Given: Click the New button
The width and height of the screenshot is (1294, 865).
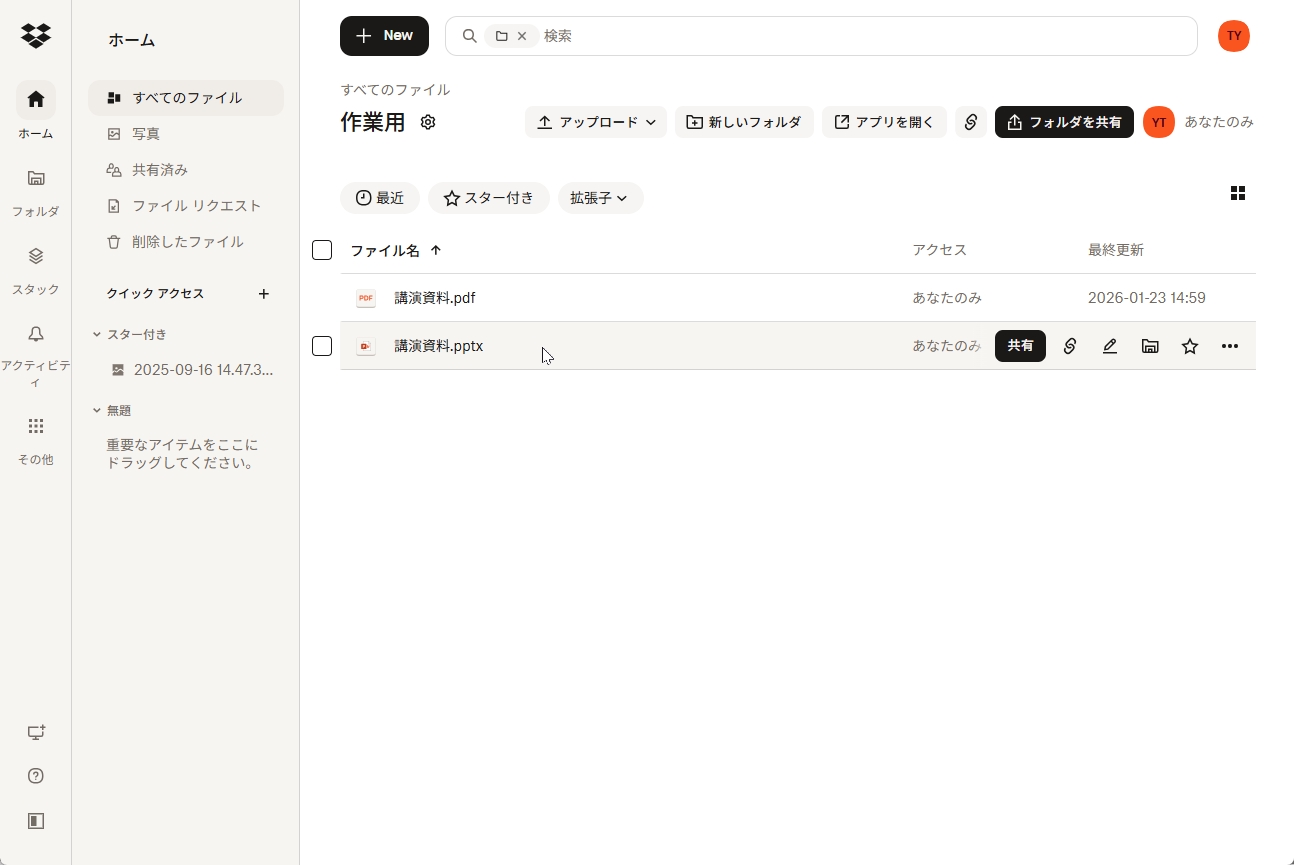Looking at the screenshot, I should point(384,36).
